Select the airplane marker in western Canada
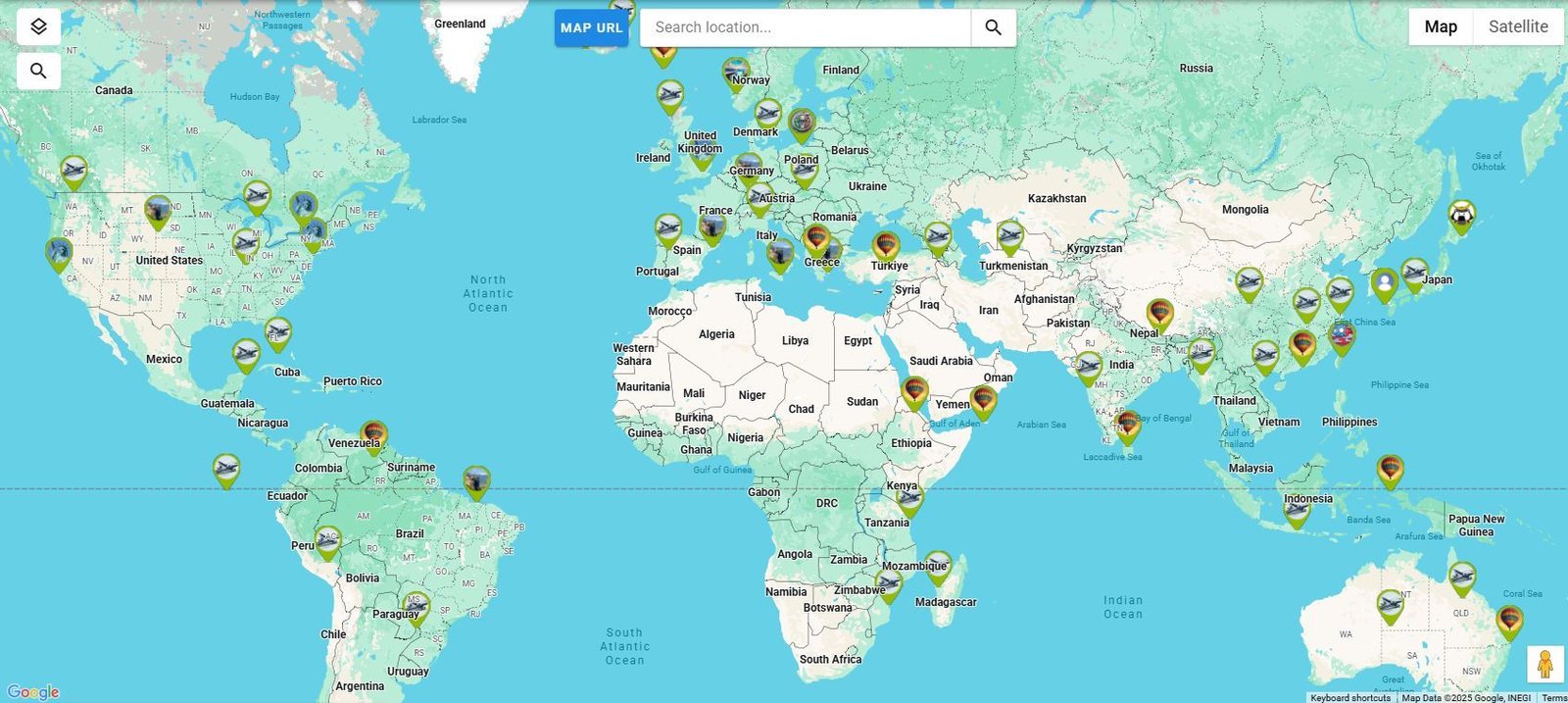1568x703 pixels. (x=73, y=172)
